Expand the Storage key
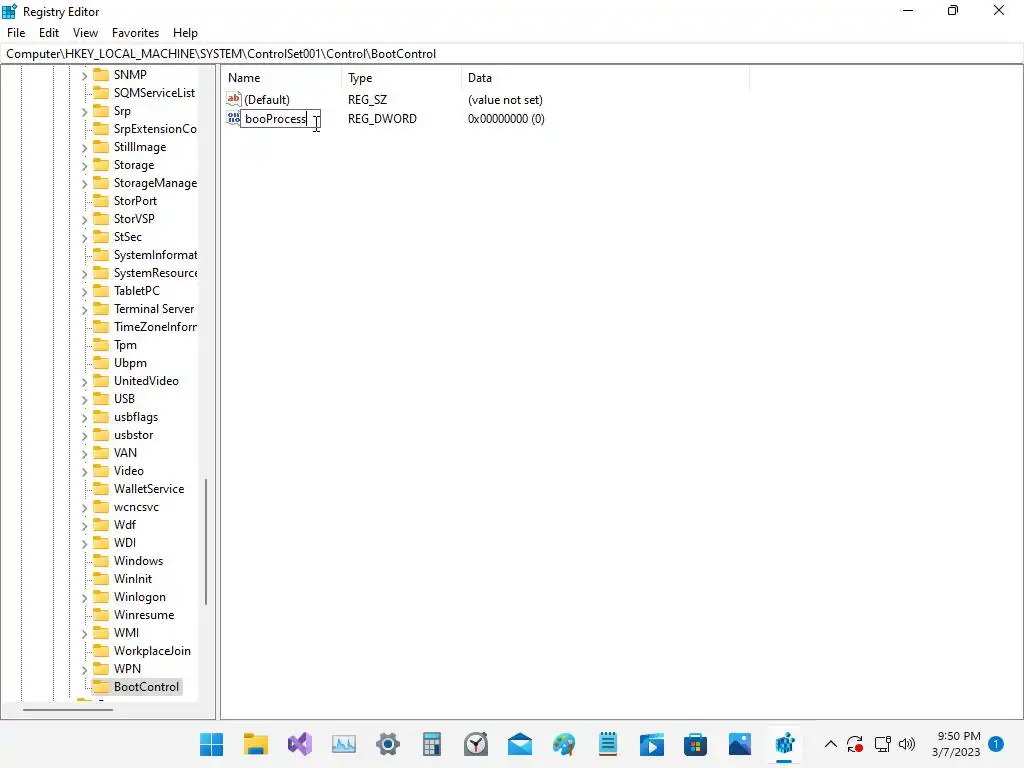 point(84,166)
